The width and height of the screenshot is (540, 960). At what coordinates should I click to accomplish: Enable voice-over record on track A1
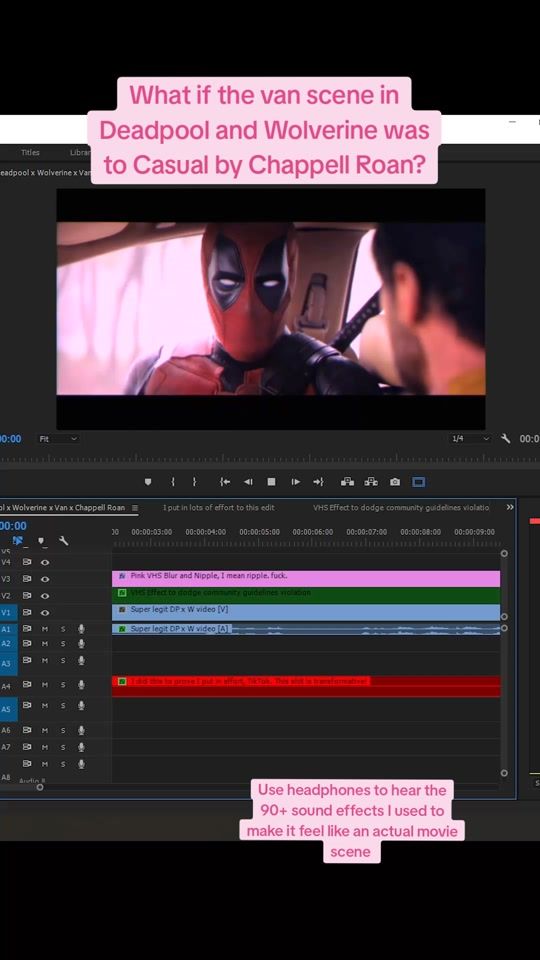(81, 628)
